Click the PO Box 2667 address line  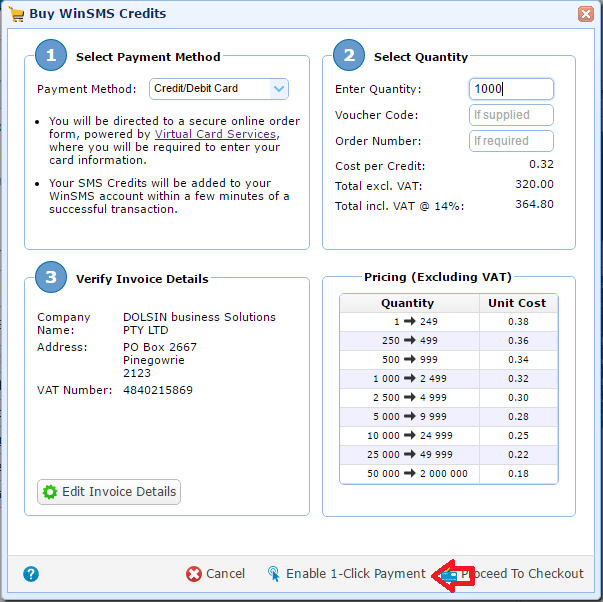(160, 347)
